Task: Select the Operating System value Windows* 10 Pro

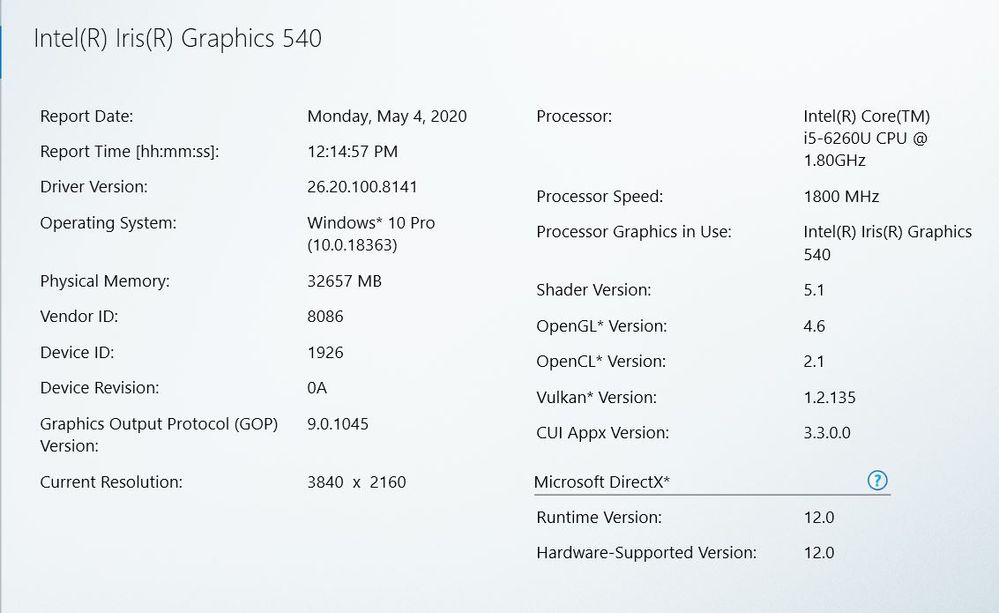Action: point(371,223)
